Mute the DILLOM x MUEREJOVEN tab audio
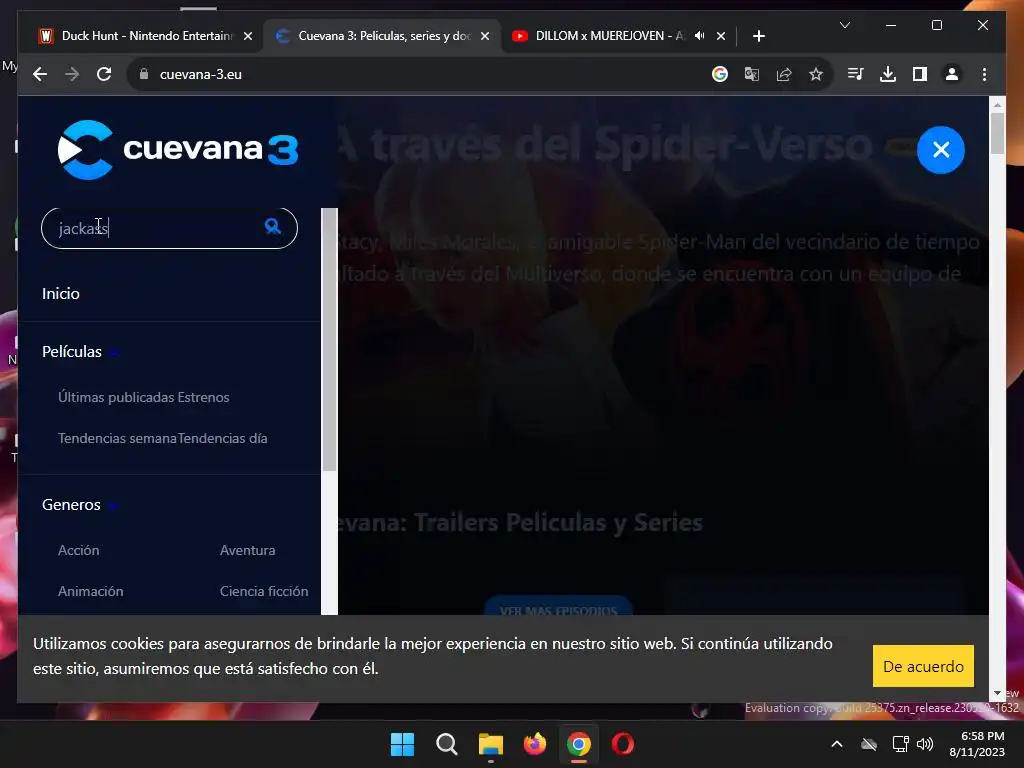This screenshot has width=1024, height=768. 699,36
